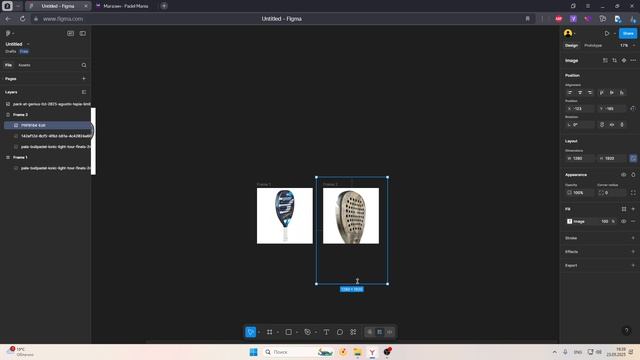
Task: Add a stroke with plus
Action: [633, 238]
